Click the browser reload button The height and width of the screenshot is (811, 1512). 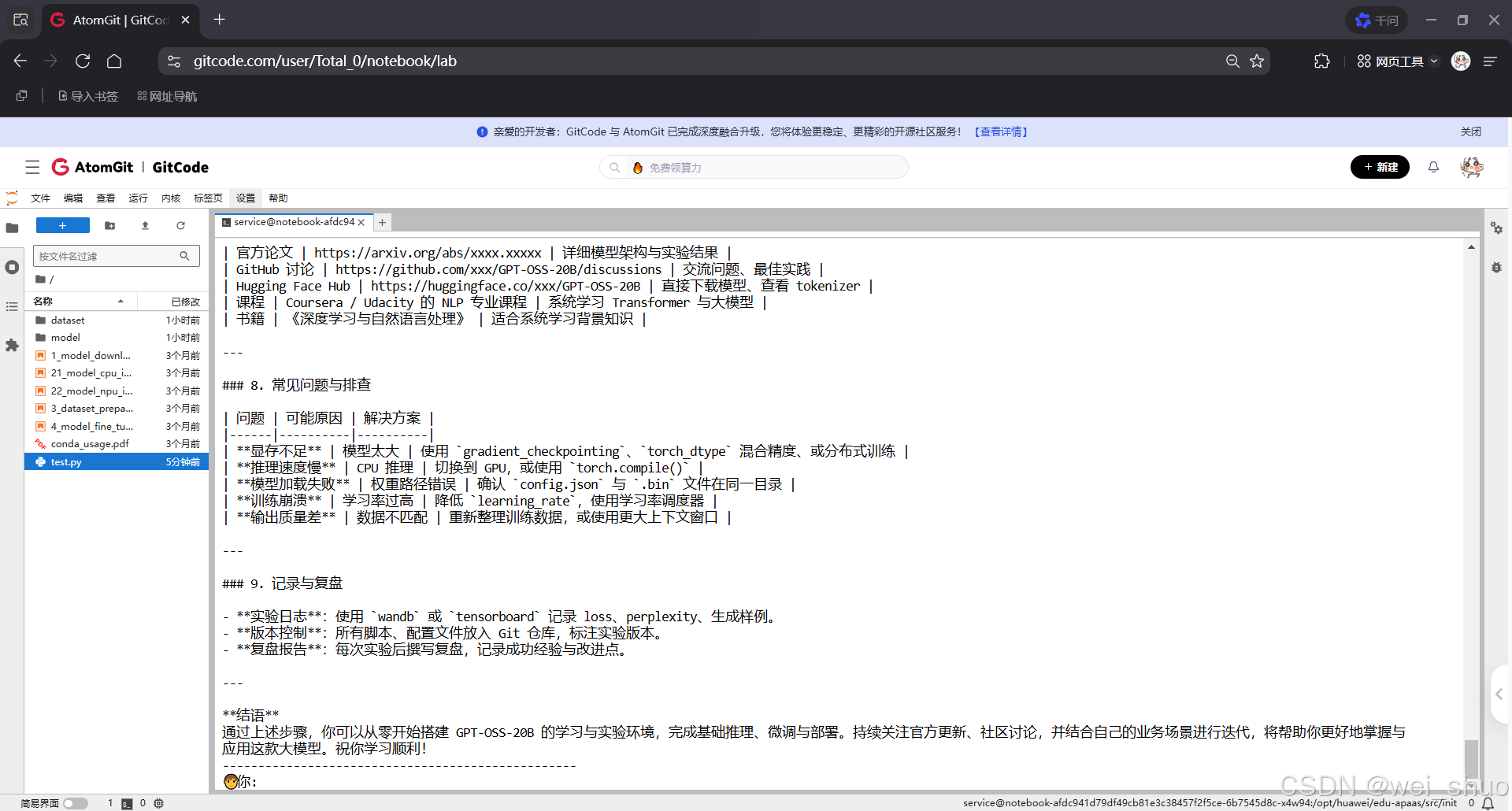[x=83, y=61]
